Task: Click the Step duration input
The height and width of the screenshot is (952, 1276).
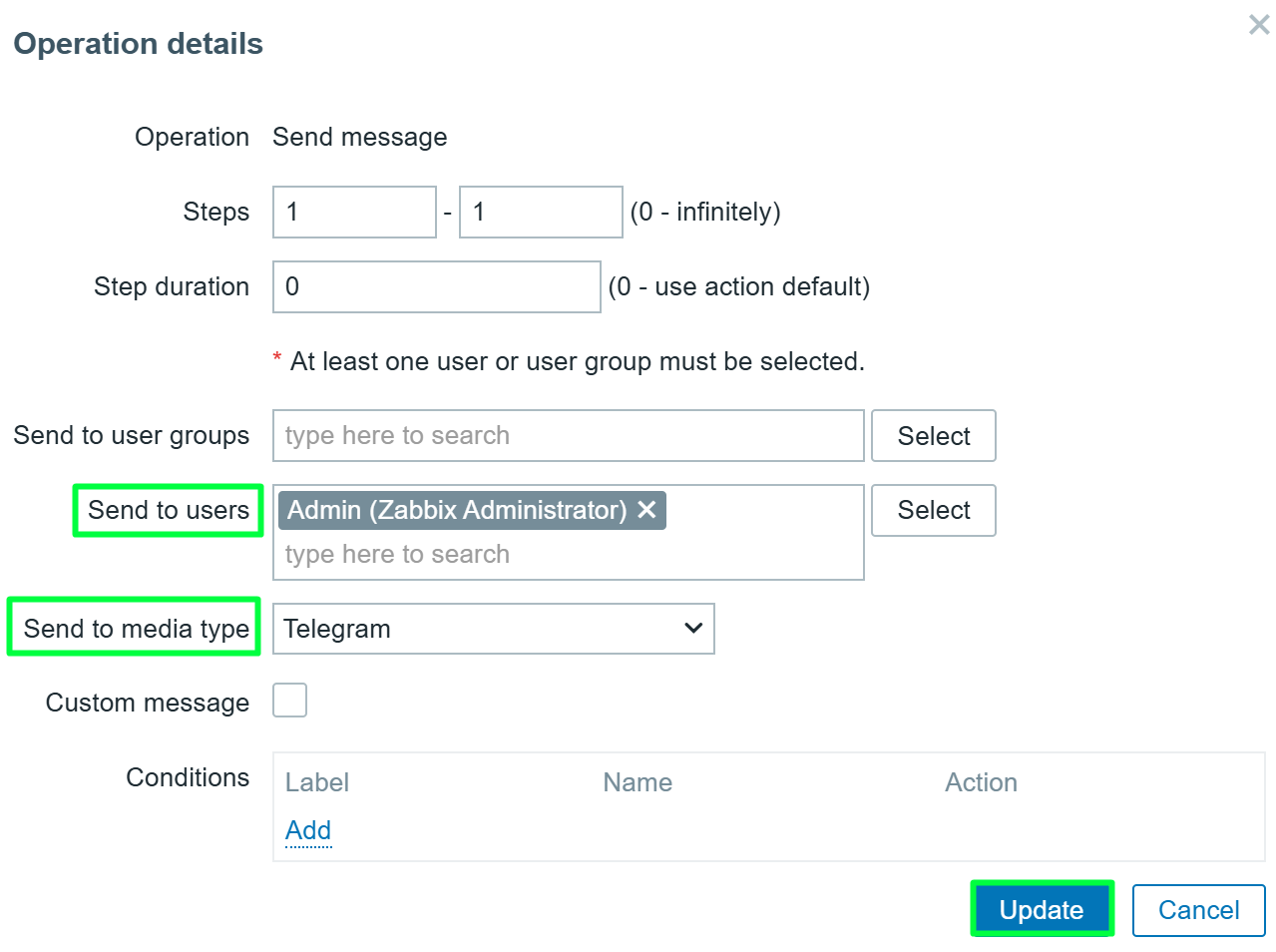Action: 437,286
